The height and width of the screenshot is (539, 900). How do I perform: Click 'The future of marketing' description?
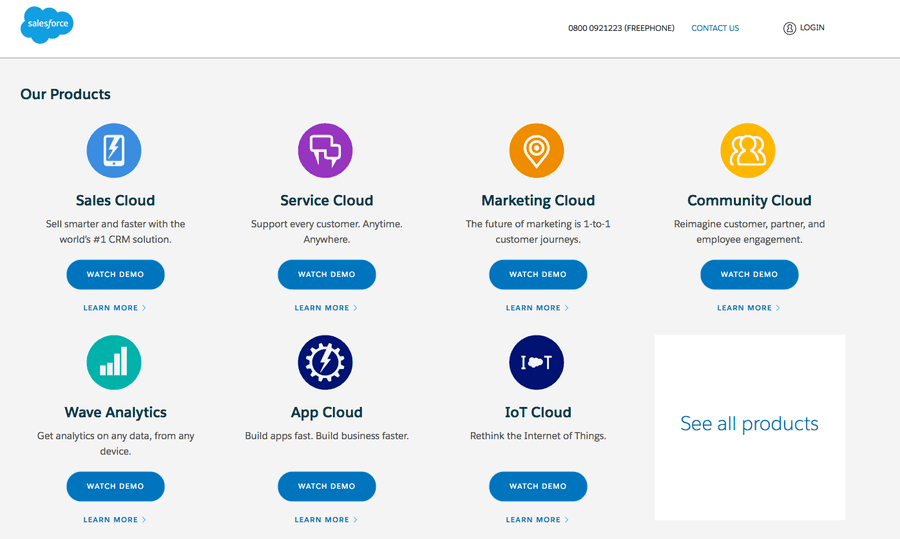(538, 231)
